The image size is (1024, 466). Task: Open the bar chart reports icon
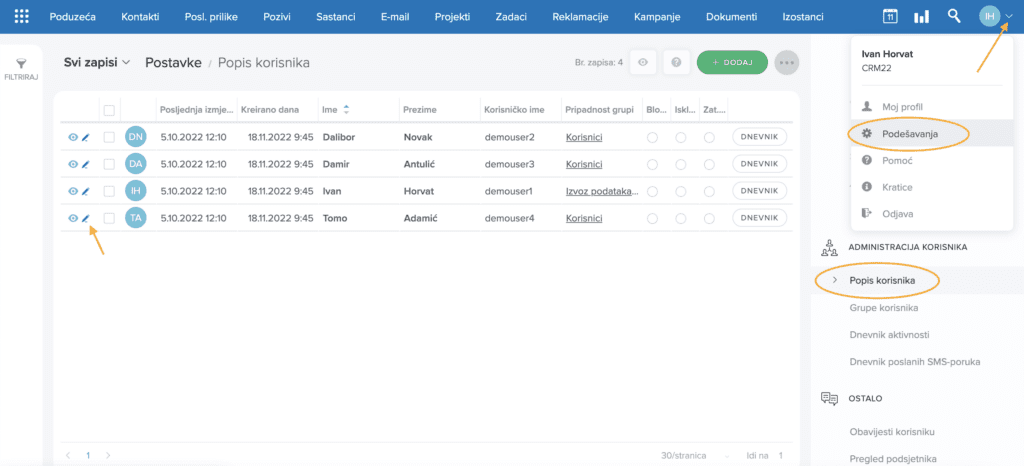tap(921, 17)
